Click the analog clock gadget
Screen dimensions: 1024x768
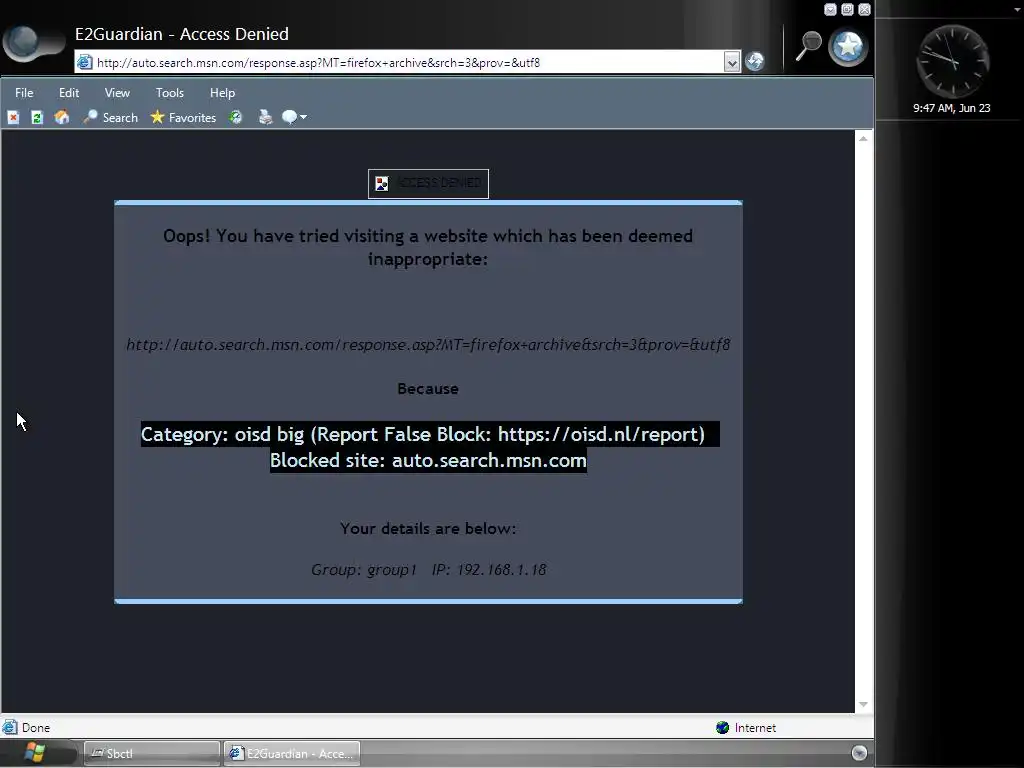tap(952, 61)
